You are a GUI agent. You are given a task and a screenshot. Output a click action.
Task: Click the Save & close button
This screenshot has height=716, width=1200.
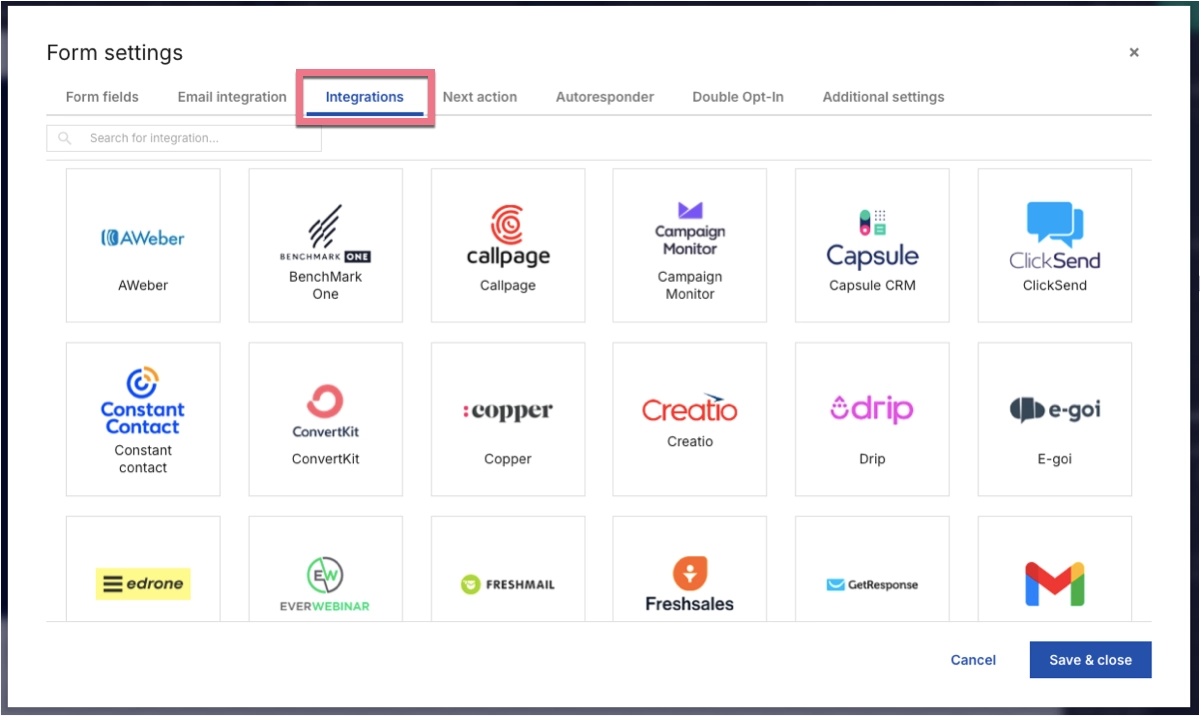coord(1090,660)
